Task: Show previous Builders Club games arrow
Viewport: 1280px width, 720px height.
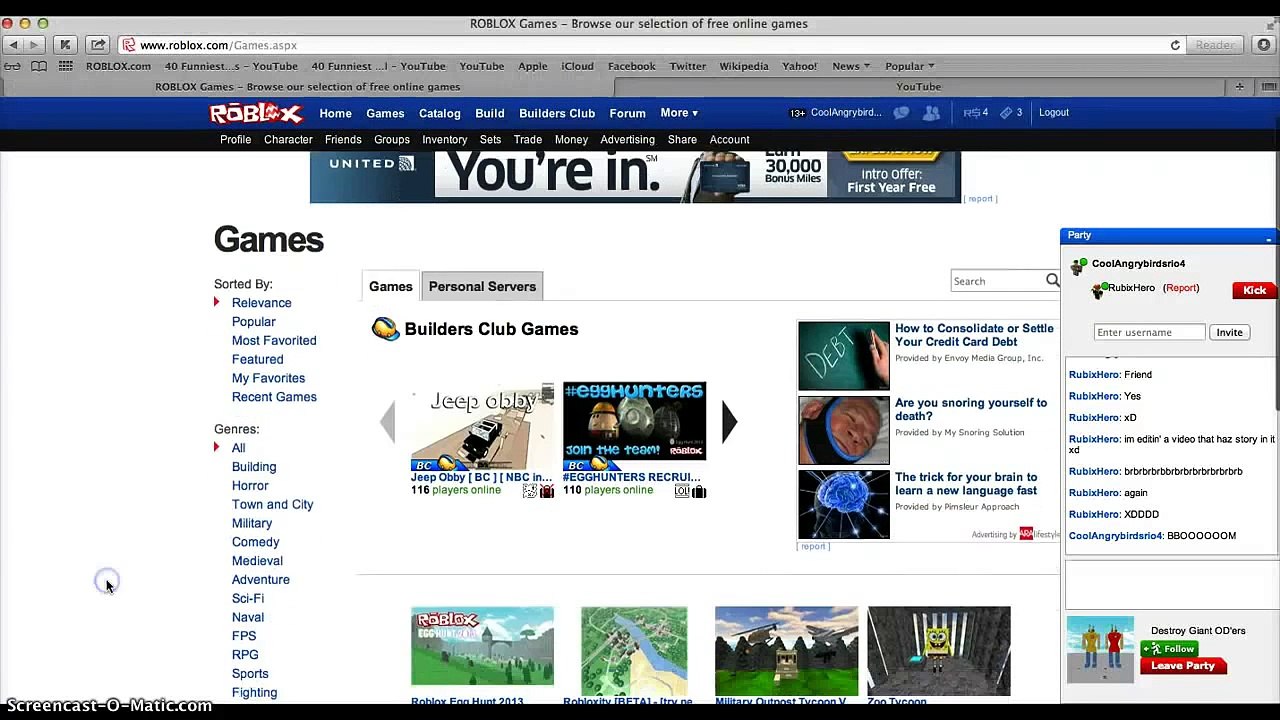Action: (x=388, y=422)
